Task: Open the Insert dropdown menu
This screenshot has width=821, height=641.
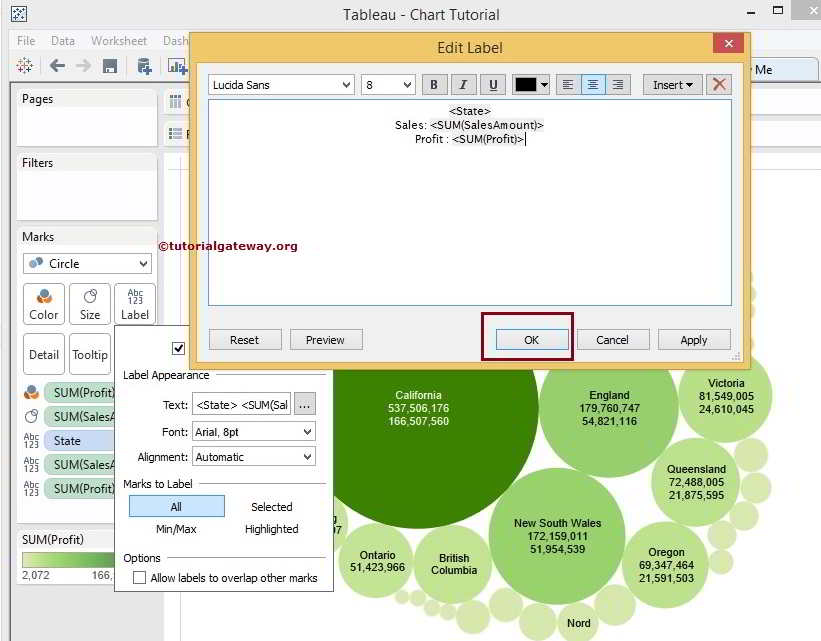Action: (672, 85)
